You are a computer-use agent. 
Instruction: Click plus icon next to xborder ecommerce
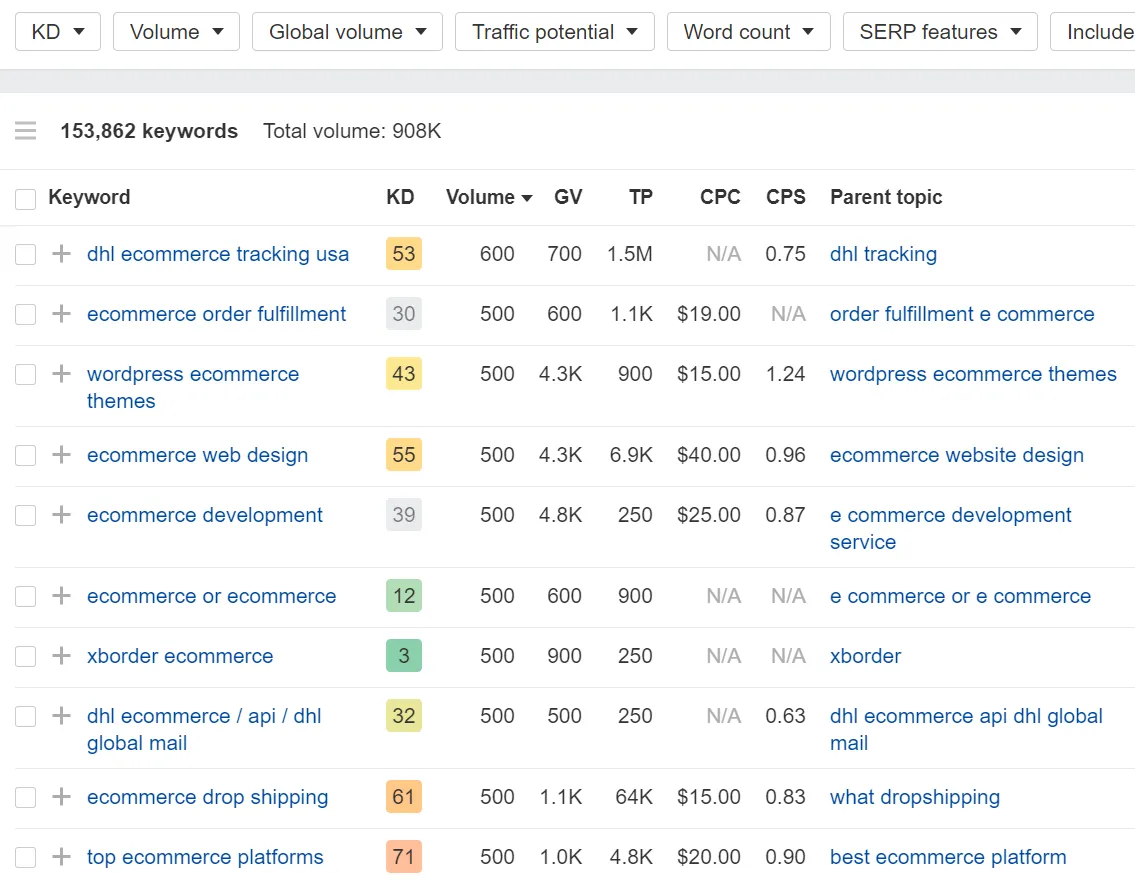pyautogui.click(x=62, y=656)
